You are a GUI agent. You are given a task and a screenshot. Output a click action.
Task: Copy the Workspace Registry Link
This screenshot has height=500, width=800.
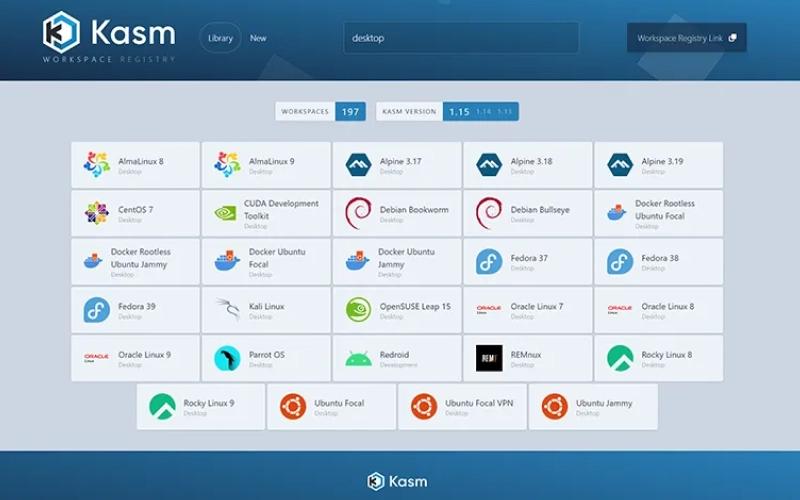tap(687, 38)
